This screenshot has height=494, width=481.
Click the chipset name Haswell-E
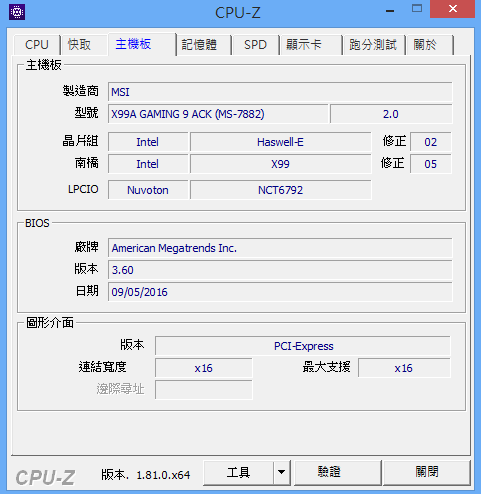click(280, 142)
